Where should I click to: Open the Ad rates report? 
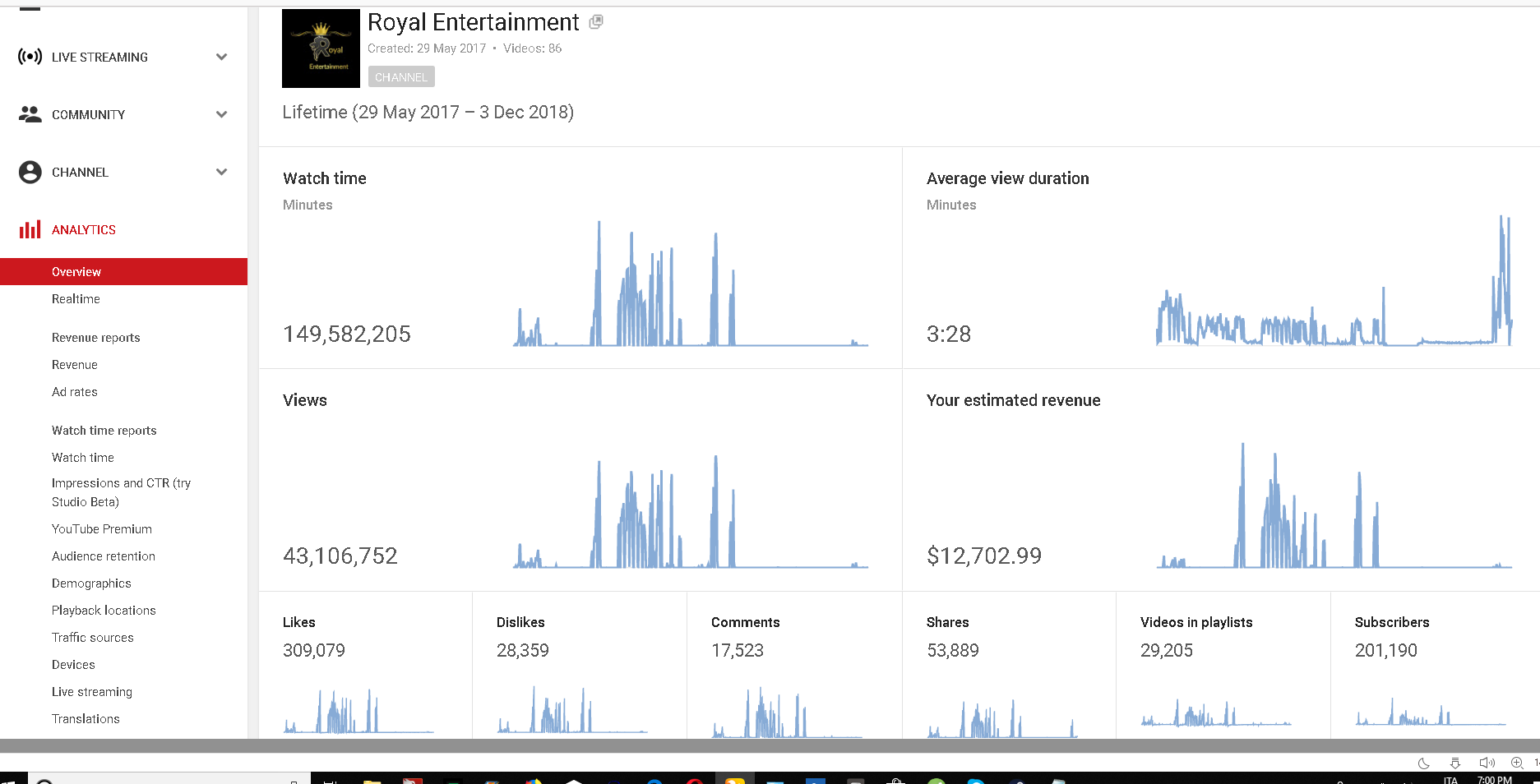[75, 392]
